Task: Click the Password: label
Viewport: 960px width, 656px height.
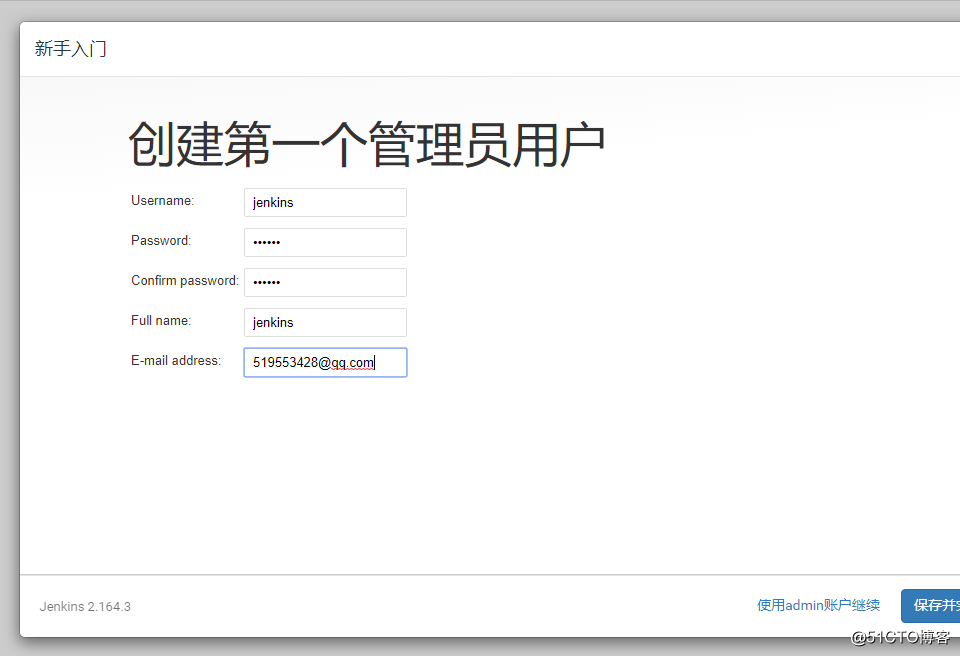Action: point(160,240)
